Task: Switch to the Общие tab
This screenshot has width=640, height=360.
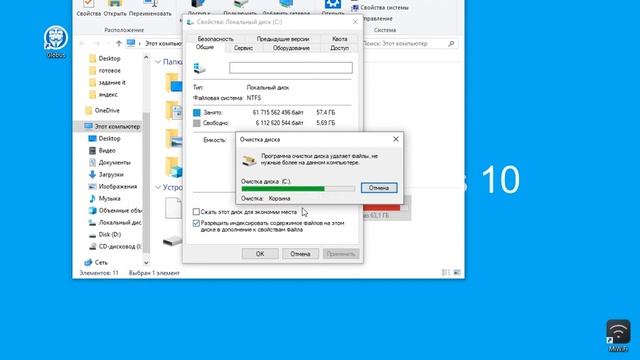Action: 205,47
